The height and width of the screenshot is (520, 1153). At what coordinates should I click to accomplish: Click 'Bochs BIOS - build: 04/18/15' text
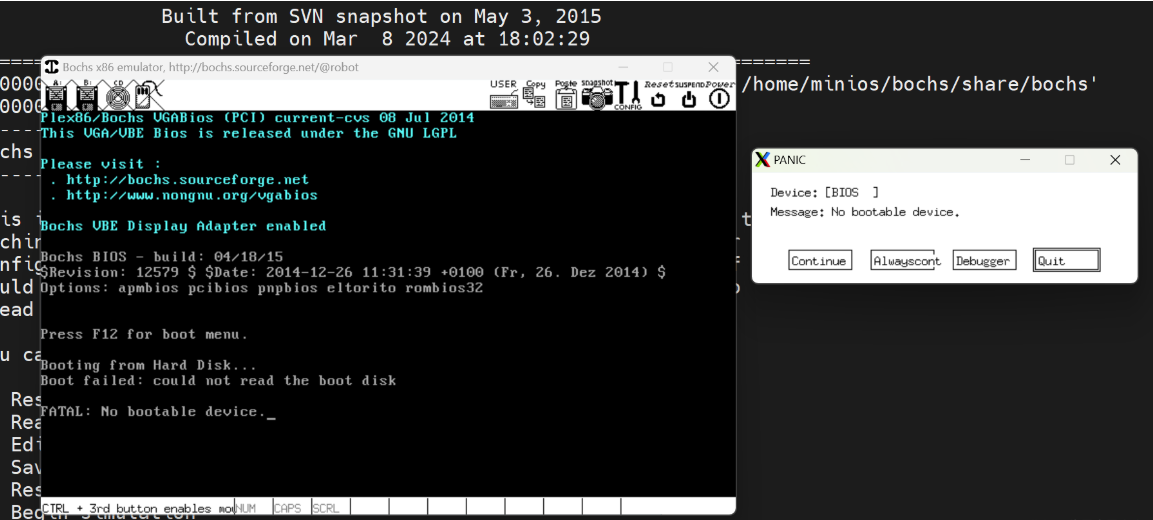(162, 257)
